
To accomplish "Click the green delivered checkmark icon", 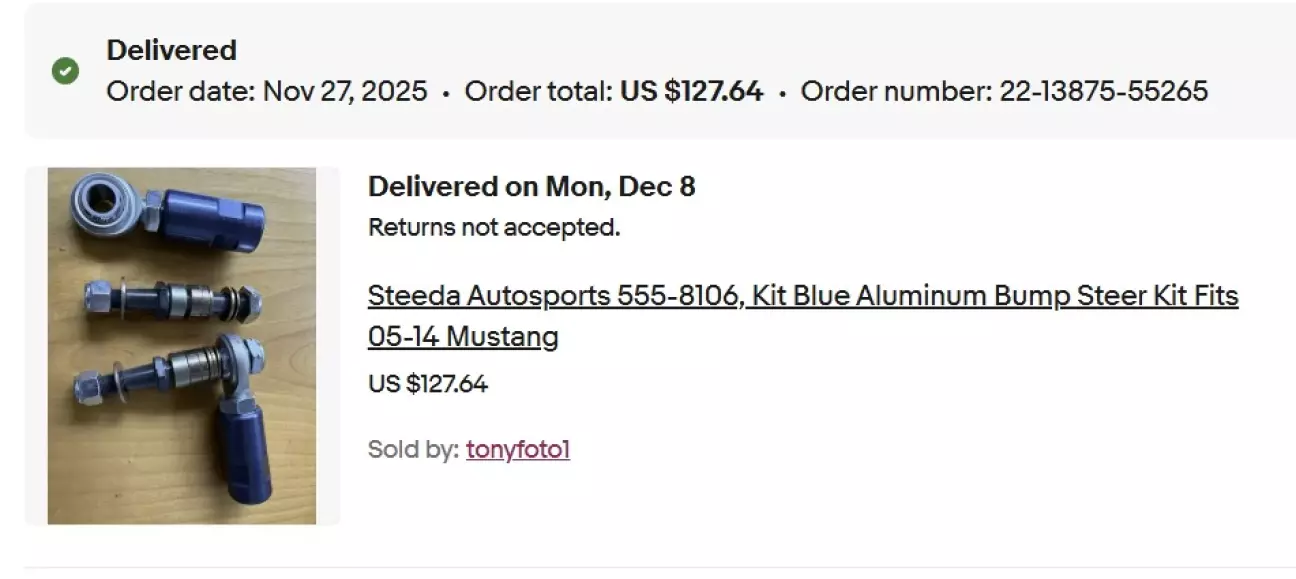I will [66, 71].
